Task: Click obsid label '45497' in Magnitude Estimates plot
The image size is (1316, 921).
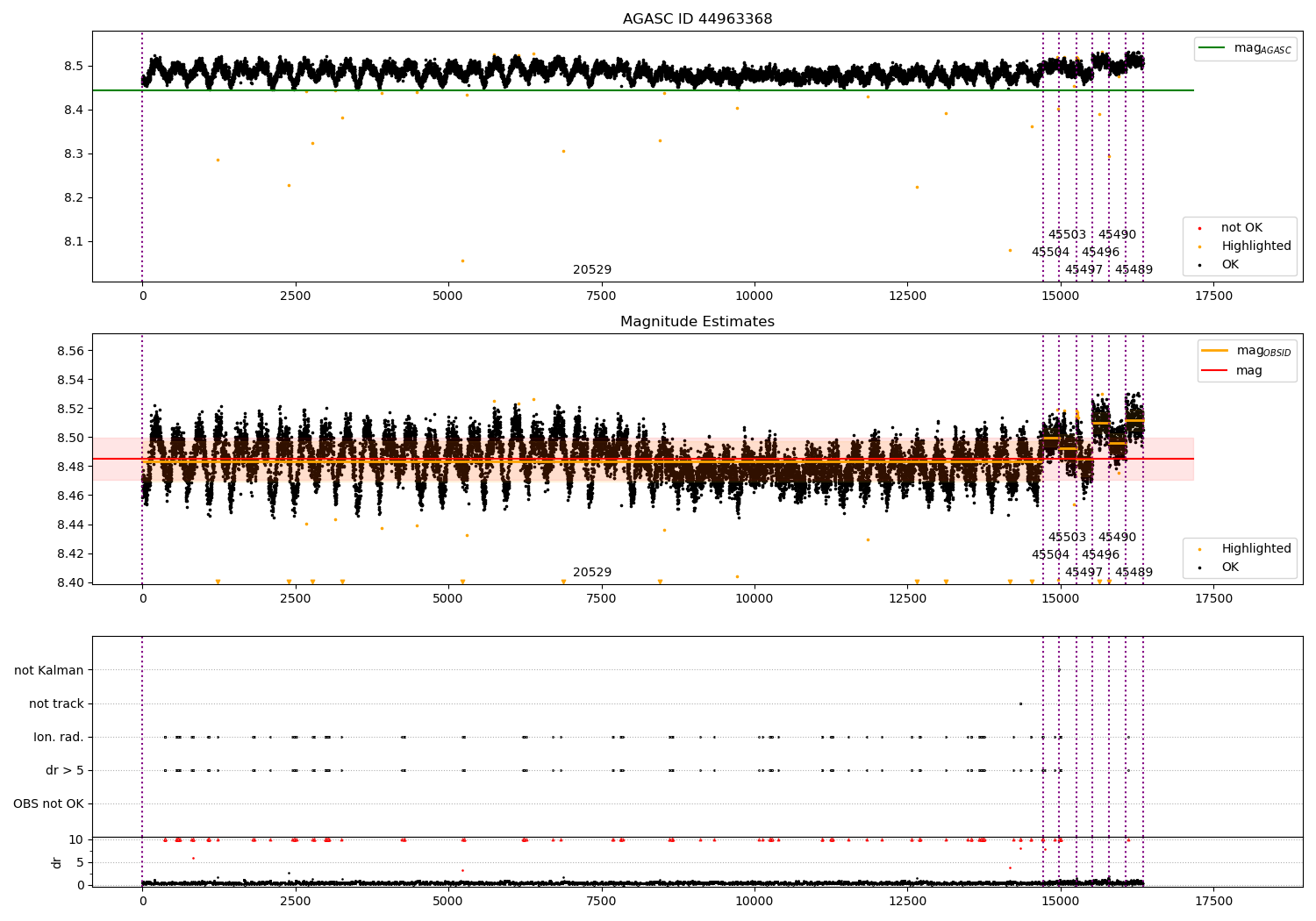Action: [1084, 572]
